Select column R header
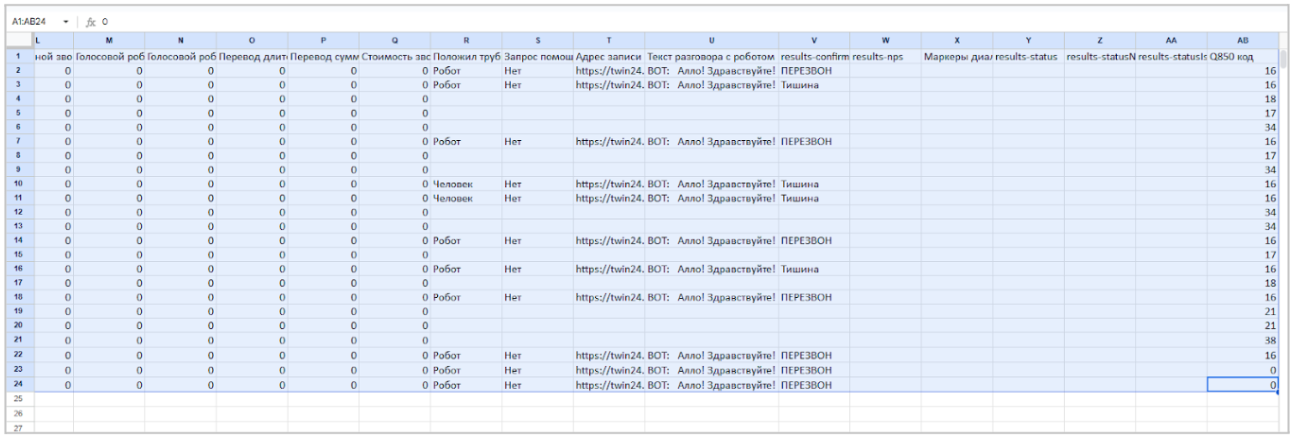The image size is (1294, 440). click(466, 40)
